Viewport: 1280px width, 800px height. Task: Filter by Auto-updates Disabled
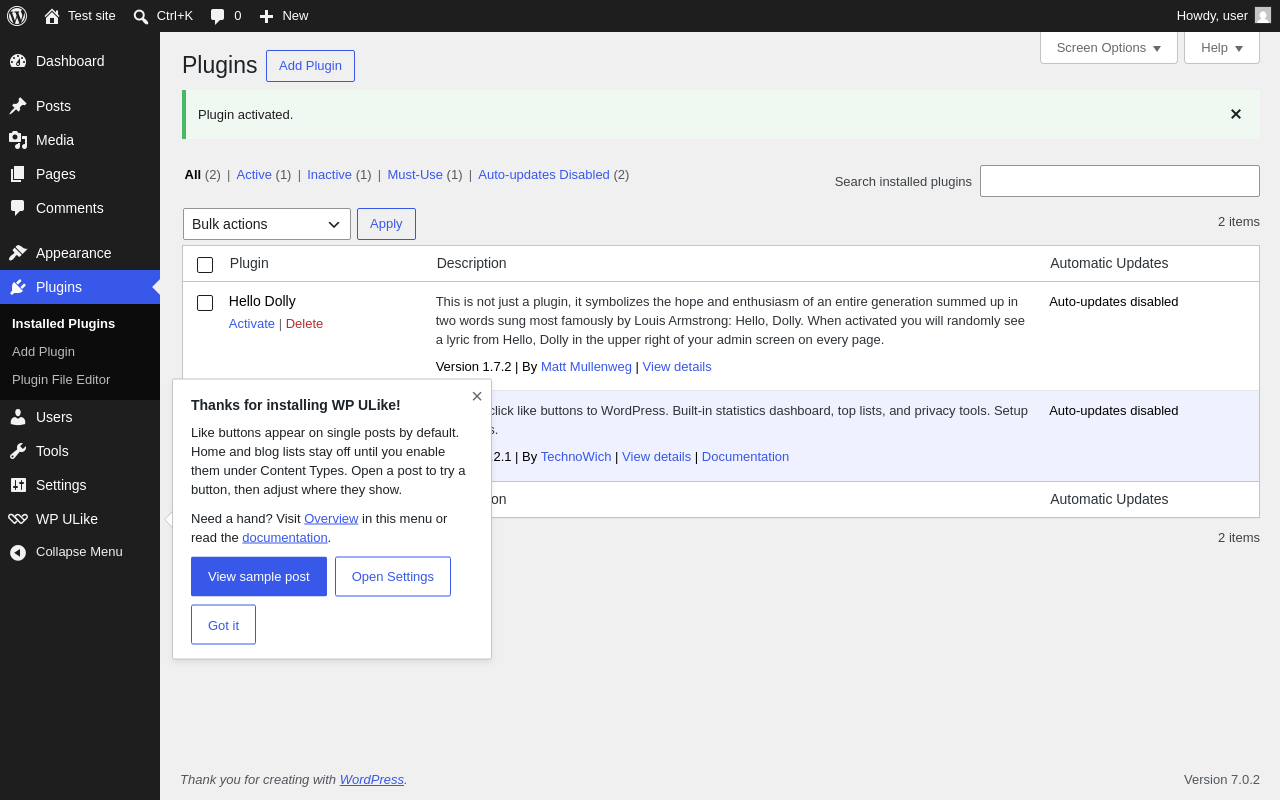point(544,174)
